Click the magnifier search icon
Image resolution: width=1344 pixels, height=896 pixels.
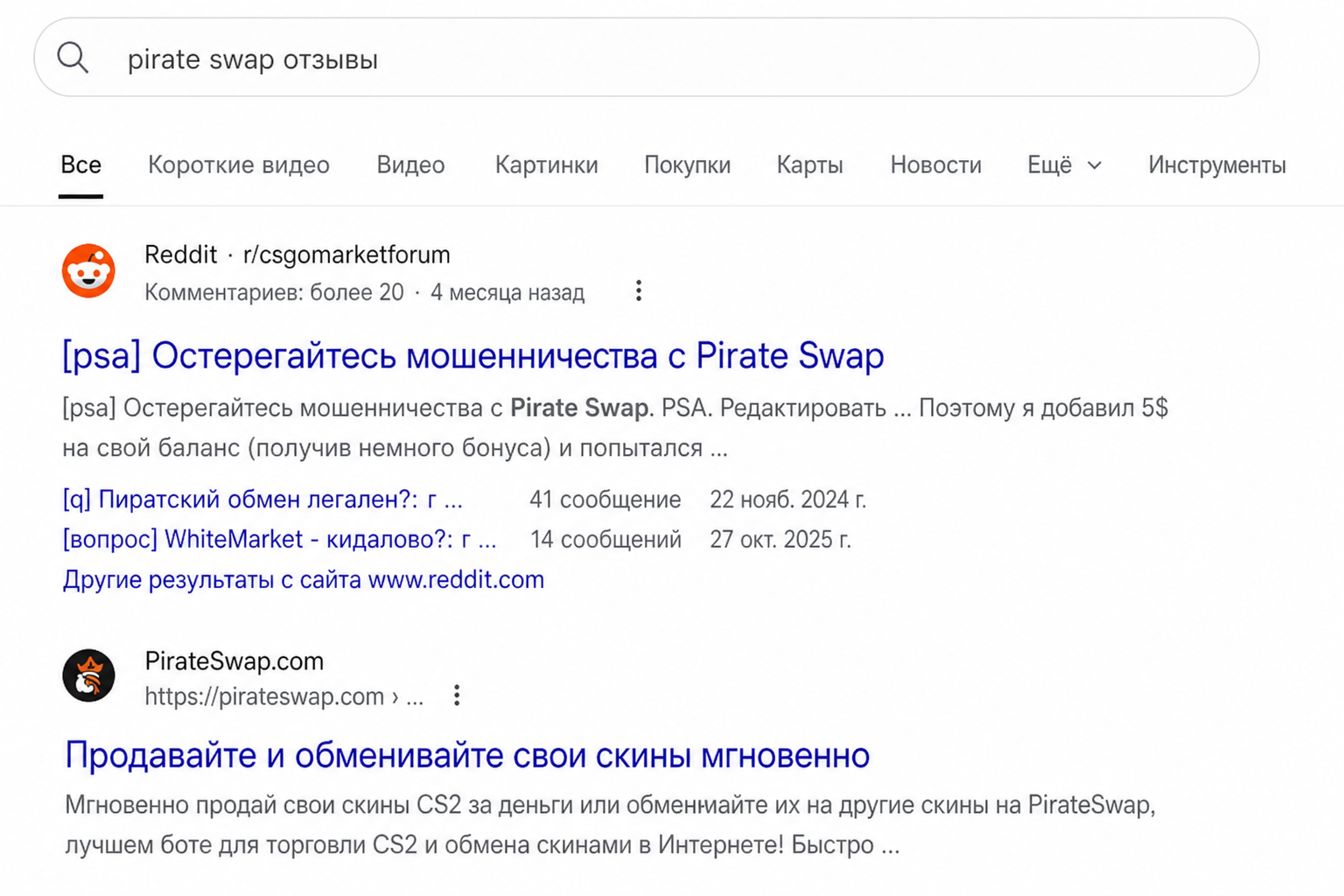pyautogui.click(x=73, y=59)
